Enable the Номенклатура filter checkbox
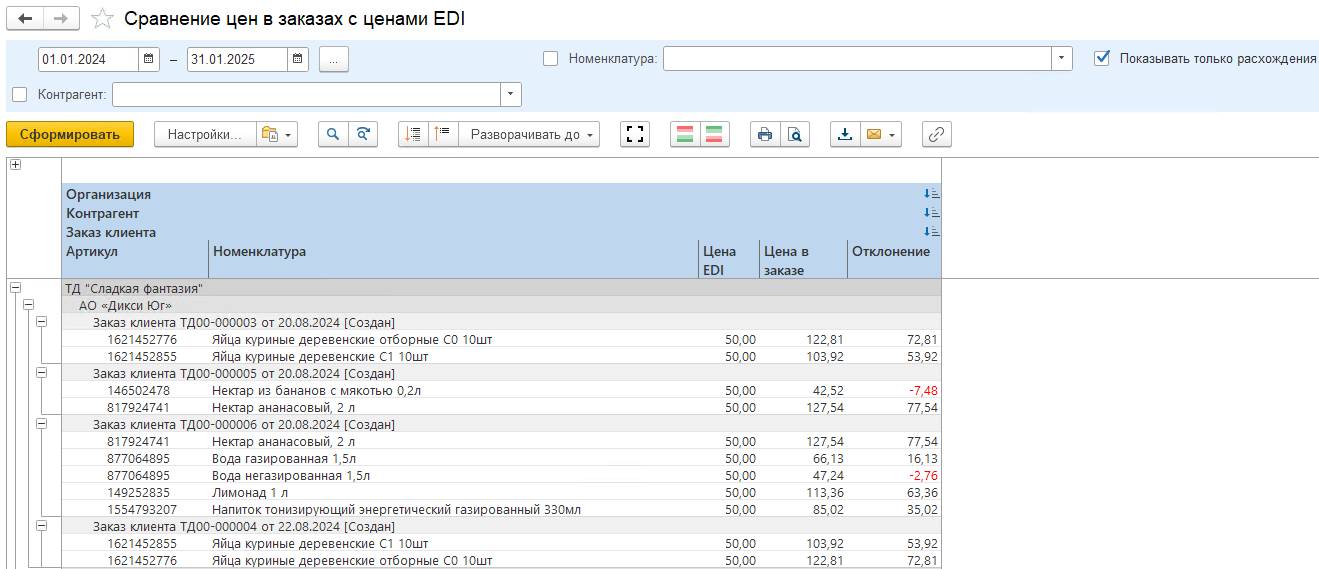 coord(551,59)
